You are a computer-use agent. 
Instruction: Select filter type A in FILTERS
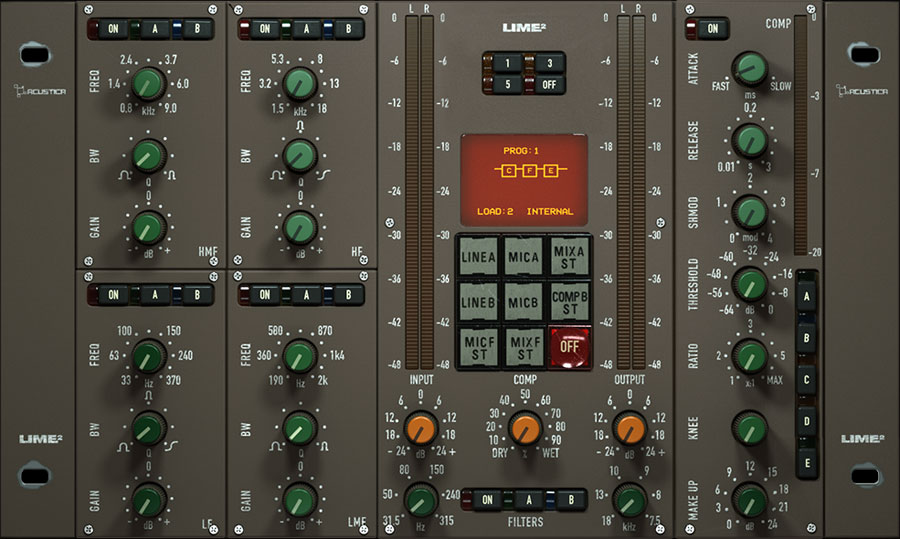point(529,500)
